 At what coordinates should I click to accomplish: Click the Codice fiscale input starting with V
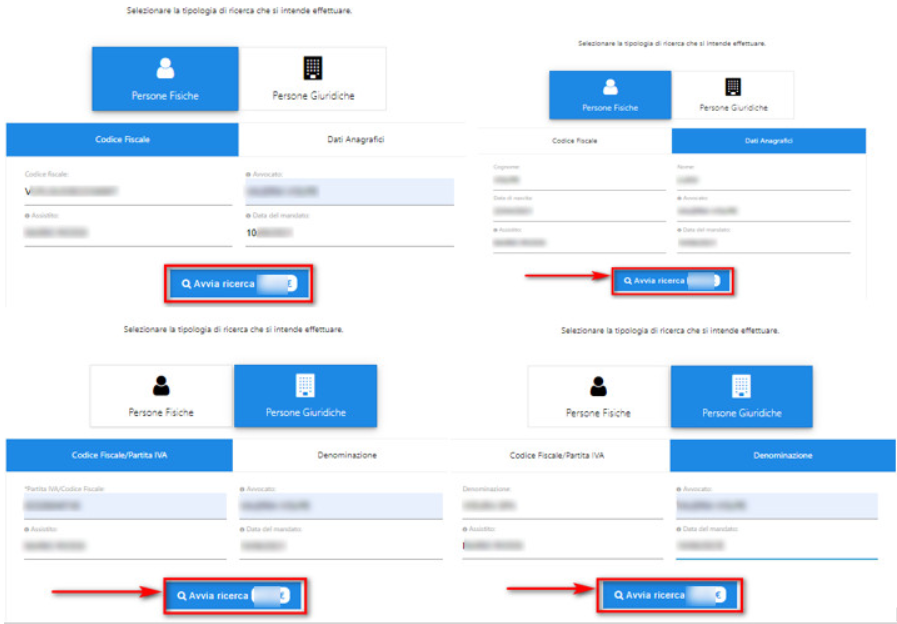pyautogui.click(x=126, y=191)
